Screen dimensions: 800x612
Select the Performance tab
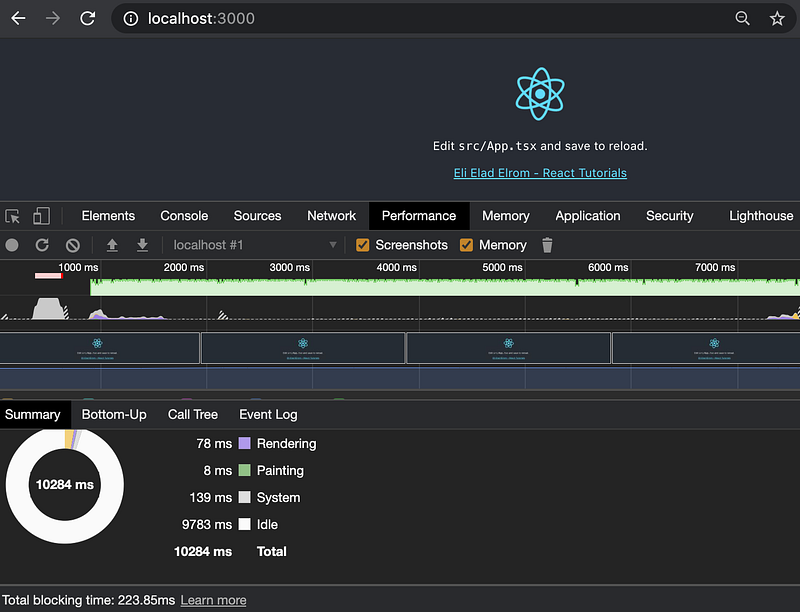pyautogui.click(x=419, y=216)
